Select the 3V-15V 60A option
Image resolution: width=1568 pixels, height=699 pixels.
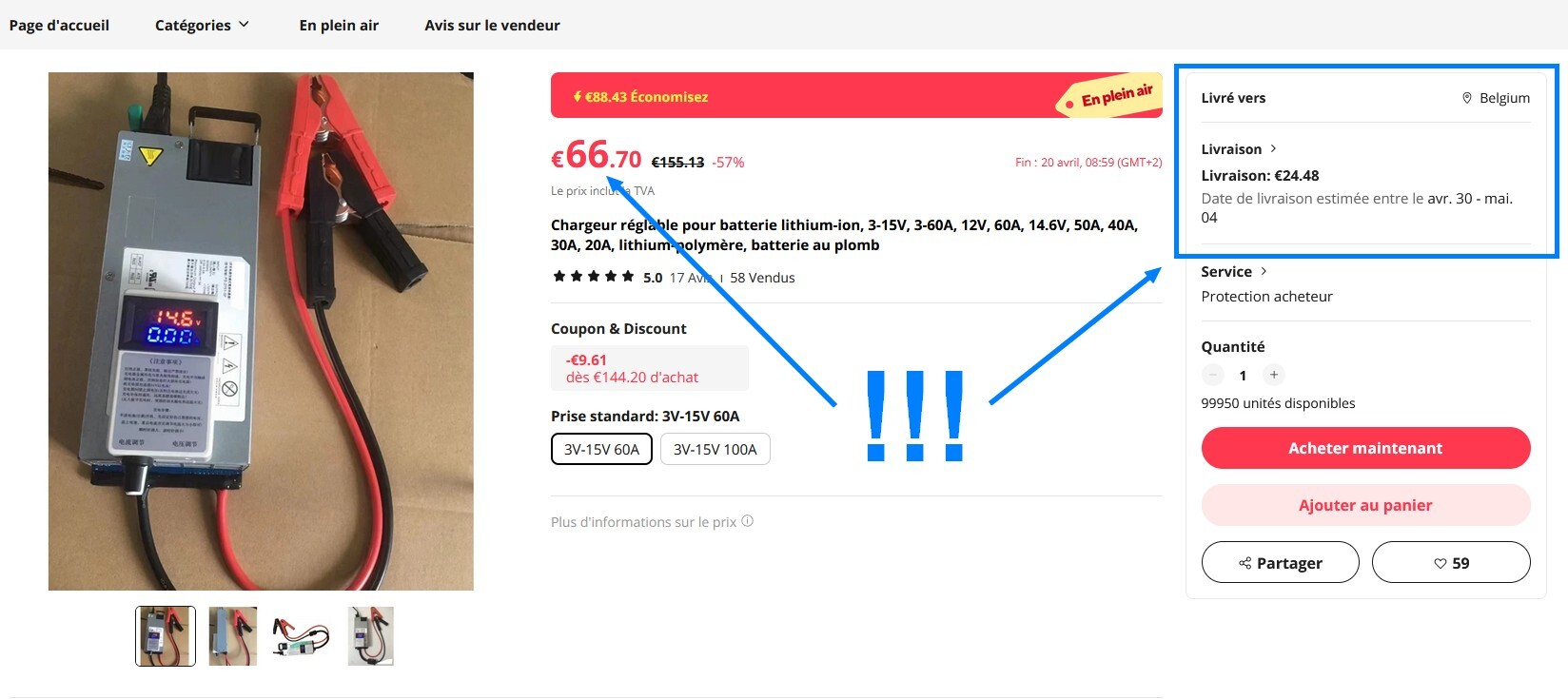(601, 449)
